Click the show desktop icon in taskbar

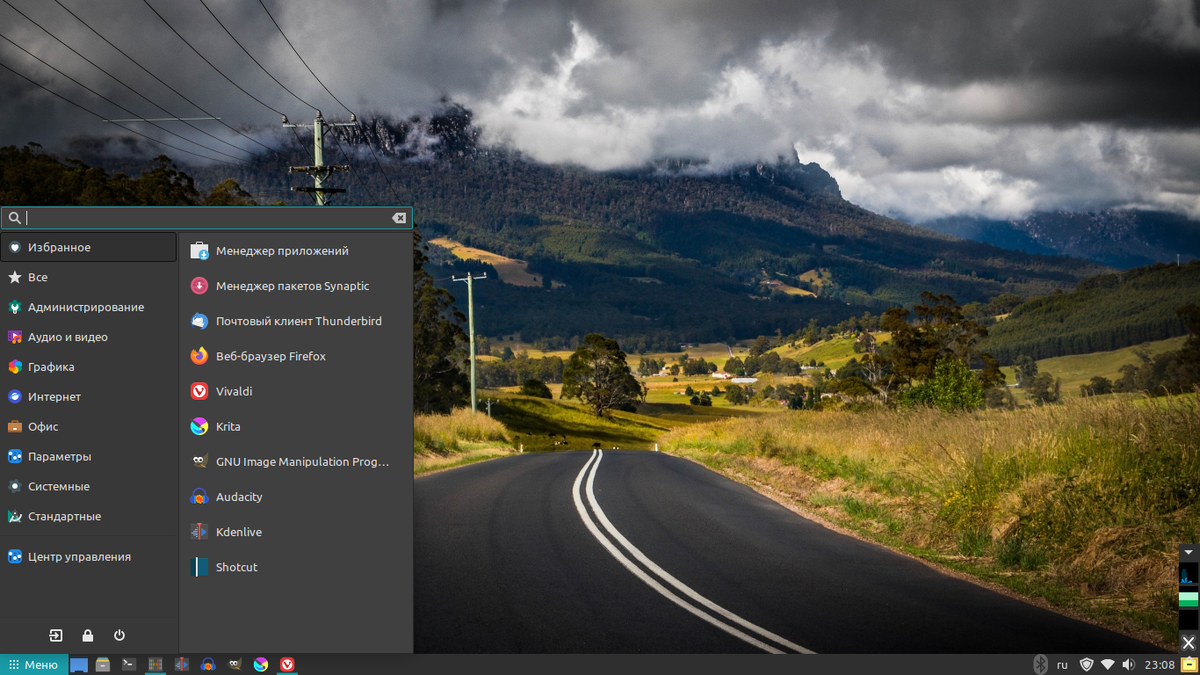point(79,664)
